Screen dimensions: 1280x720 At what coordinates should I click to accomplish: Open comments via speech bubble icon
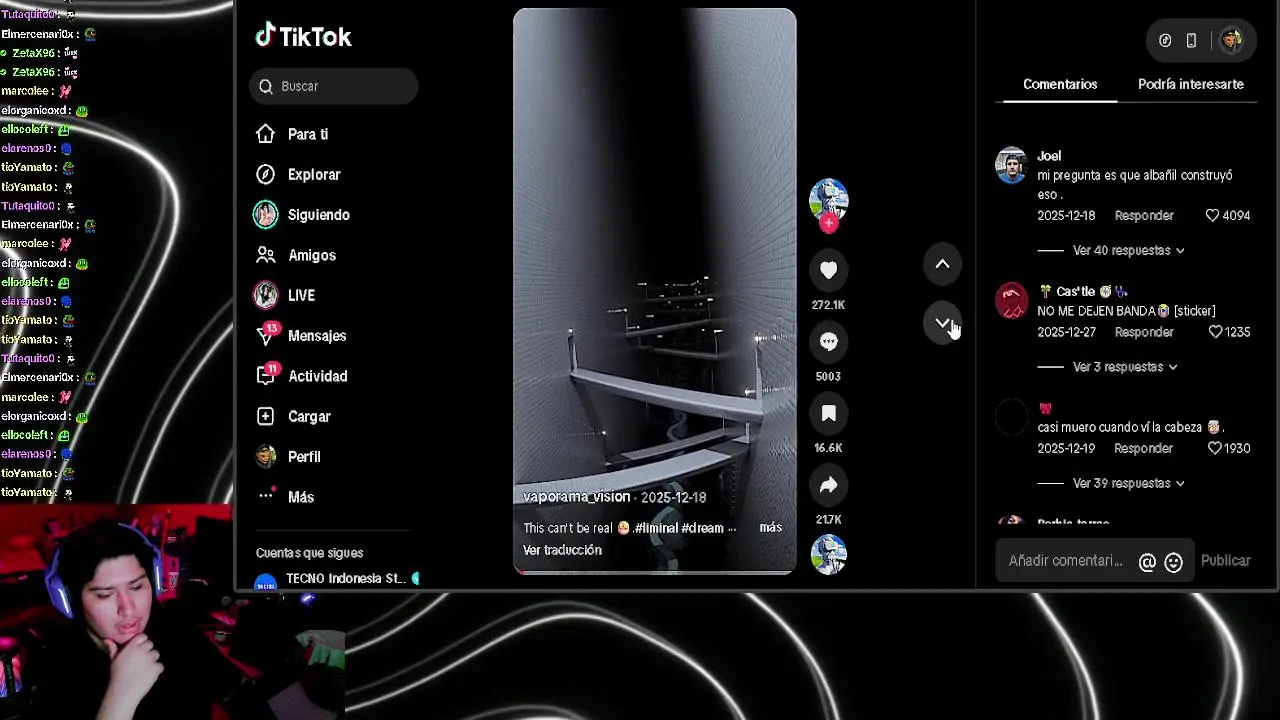coord(828,342)
